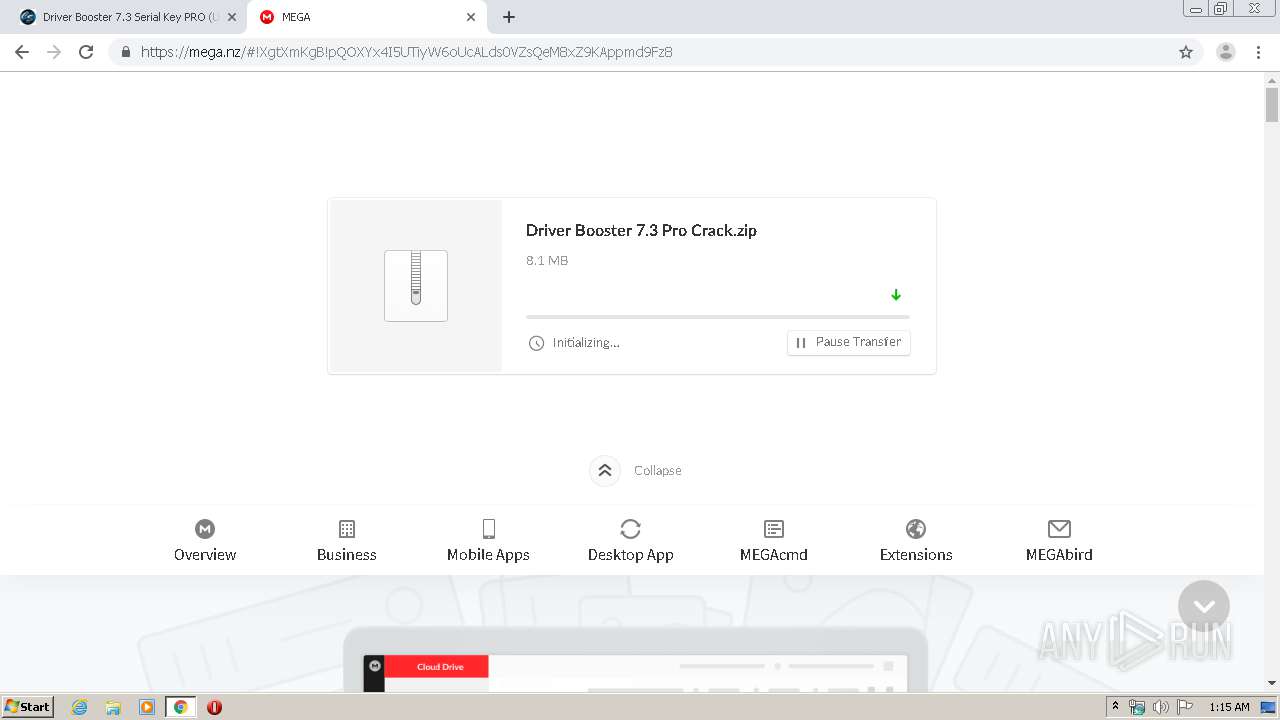This screenshot has height=720, width=1280.
Task: Open the MEGAbird mail icon
Action: (1059, 529)
